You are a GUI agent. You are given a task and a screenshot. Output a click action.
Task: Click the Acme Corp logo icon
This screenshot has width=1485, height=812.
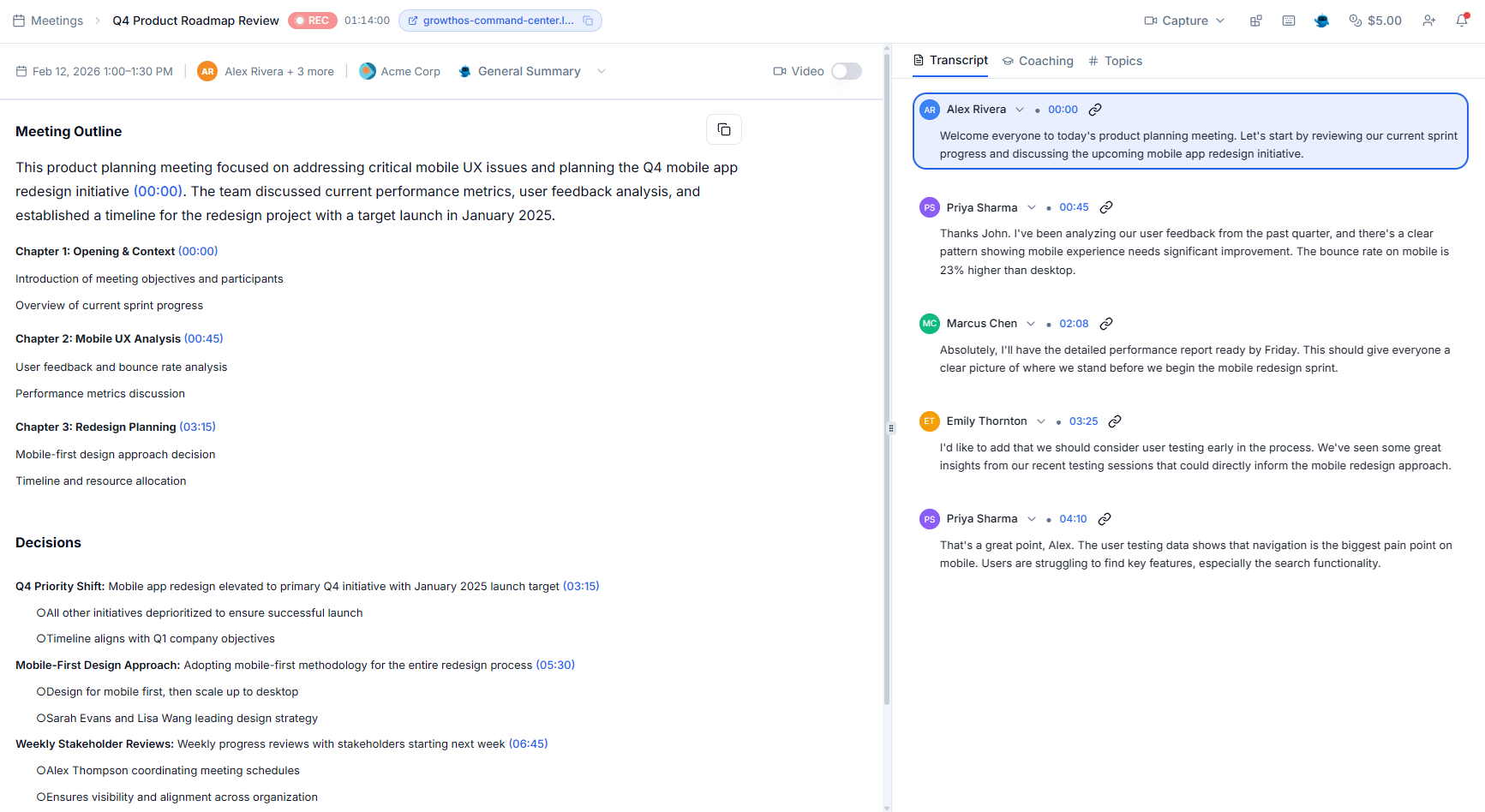[x=367, y=71]
